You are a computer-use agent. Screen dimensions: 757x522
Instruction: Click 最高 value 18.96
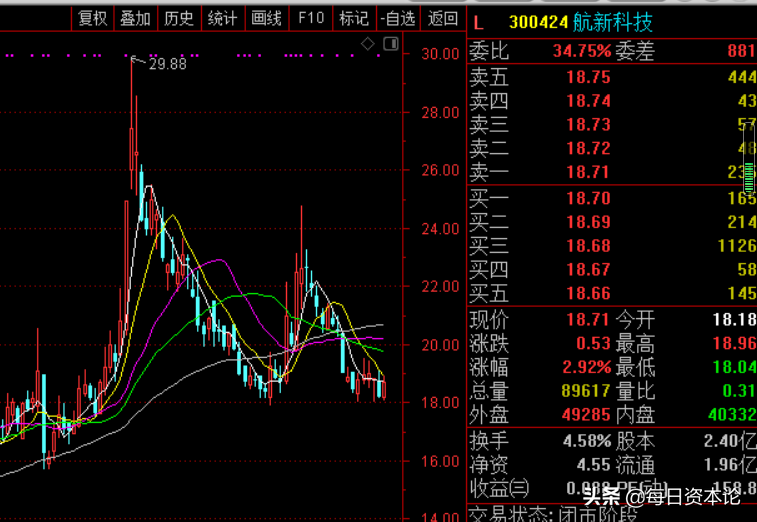tap(735, 343)
